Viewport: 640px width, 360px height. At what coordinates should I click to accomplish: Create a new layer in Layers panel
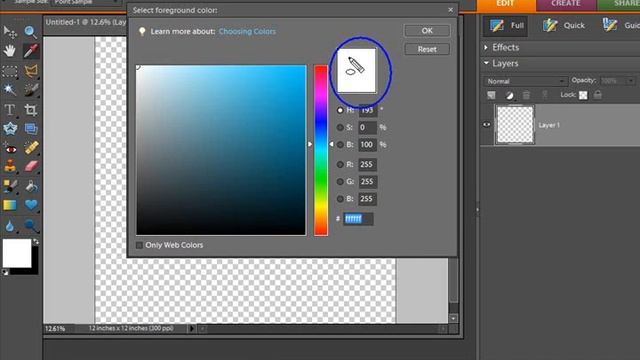pos(491,95)
